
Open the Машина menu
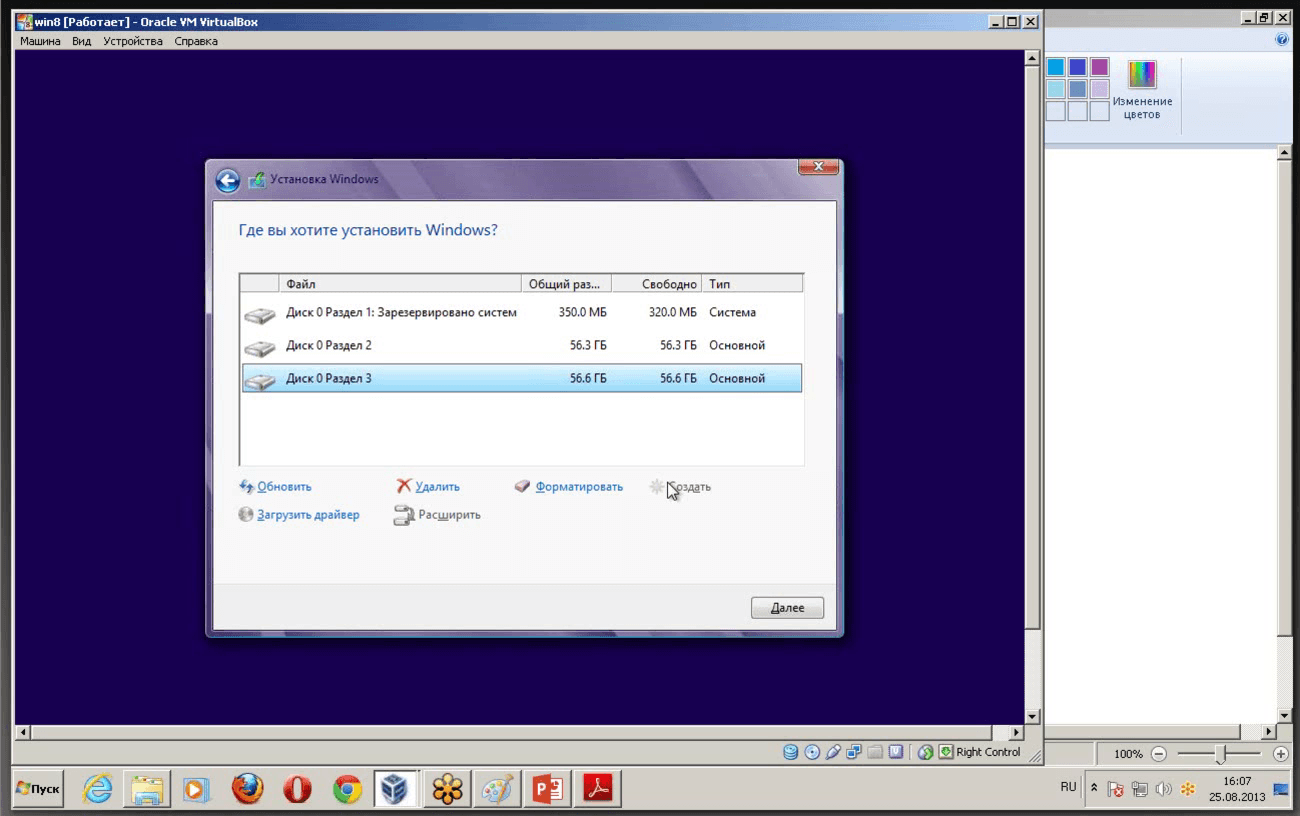coord(40,41)
